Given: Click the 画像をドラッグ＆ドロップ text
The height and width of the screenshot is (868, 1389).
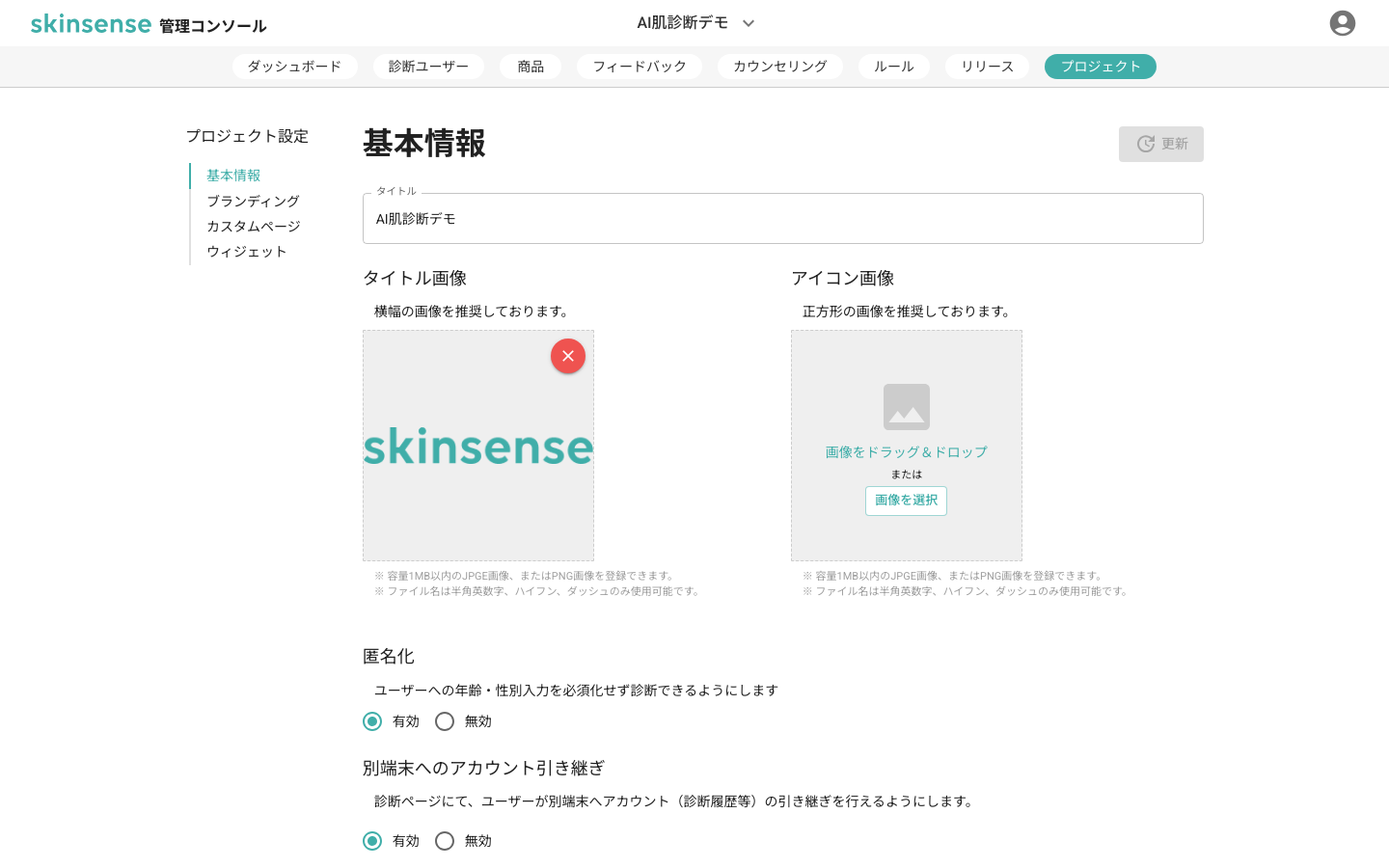Looking at the screenshot, I should click(x=907, y=452).
